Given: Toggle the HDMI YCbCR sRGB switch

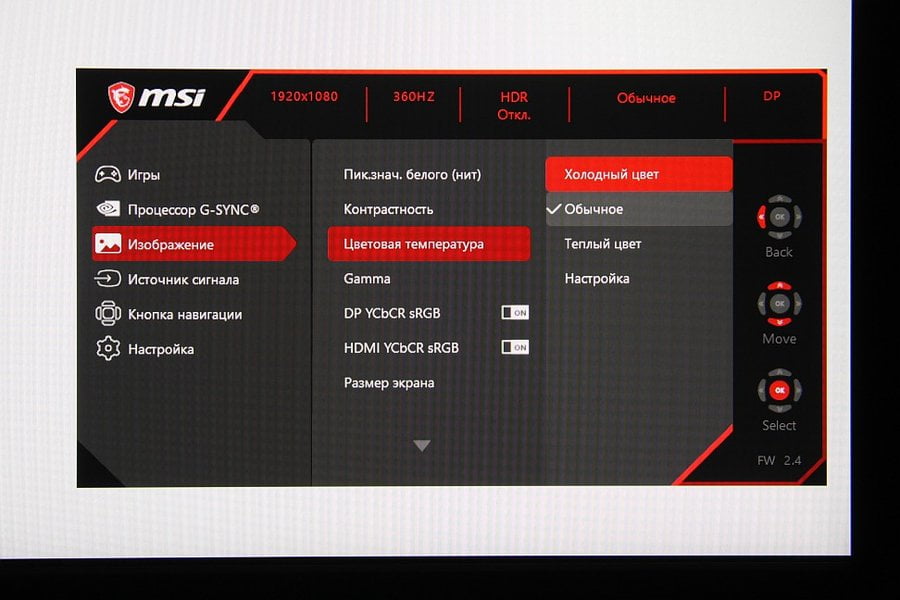Looking at the screenshot, I should (515, 347).
